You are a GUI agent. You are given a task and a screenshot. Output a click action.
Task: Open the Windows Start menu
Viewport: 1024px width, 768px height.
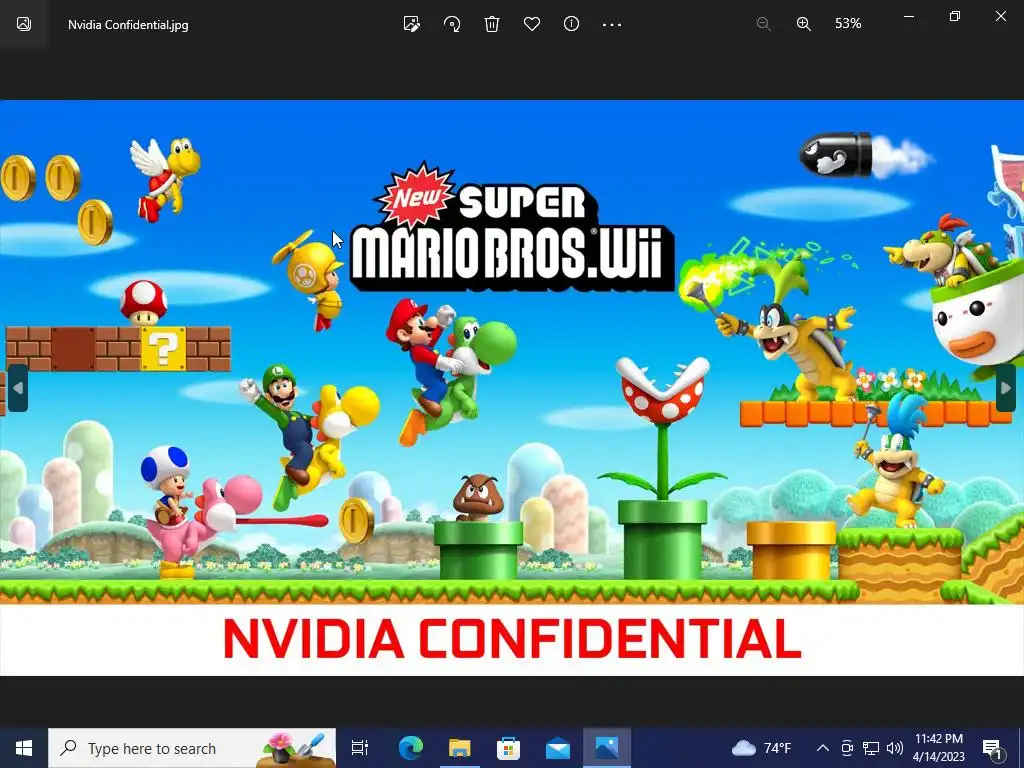coord(24,748)
